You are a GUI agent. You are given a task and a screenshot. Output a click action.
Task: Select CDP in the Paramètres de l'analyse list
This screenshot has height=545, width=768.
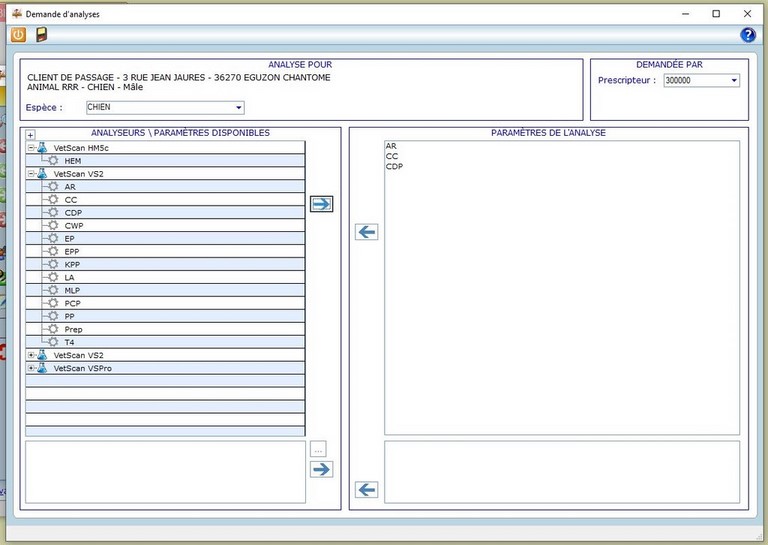[393, 167]
